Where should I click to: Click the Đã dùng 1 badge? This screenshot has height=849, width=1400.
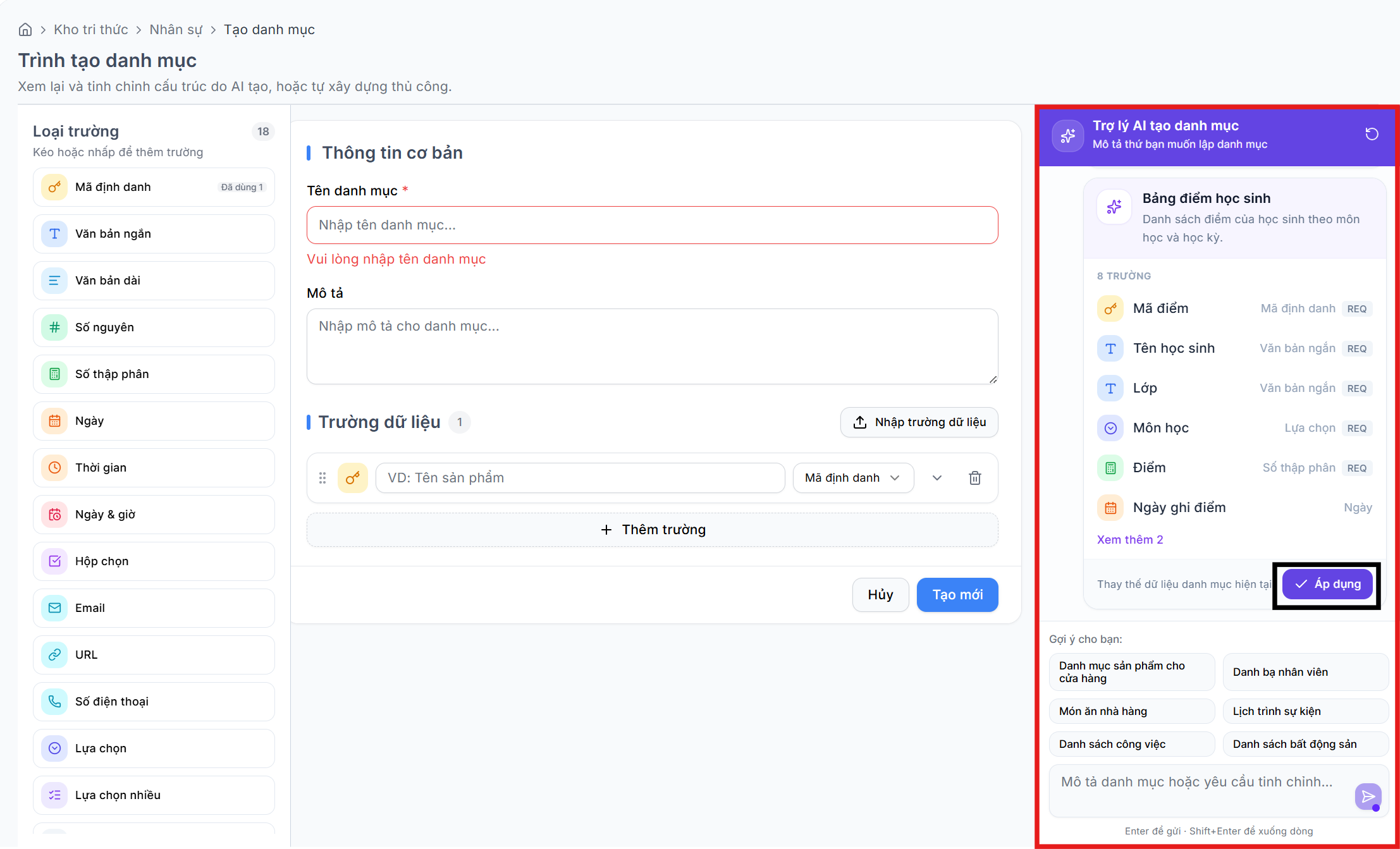point(242,187)
